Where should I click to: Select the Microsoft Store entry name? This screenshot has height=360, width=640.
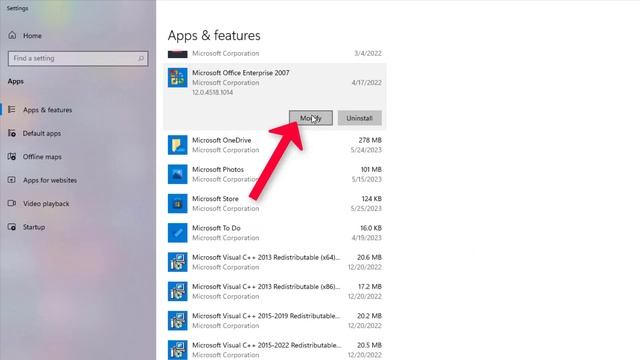(x=216, y=199)
